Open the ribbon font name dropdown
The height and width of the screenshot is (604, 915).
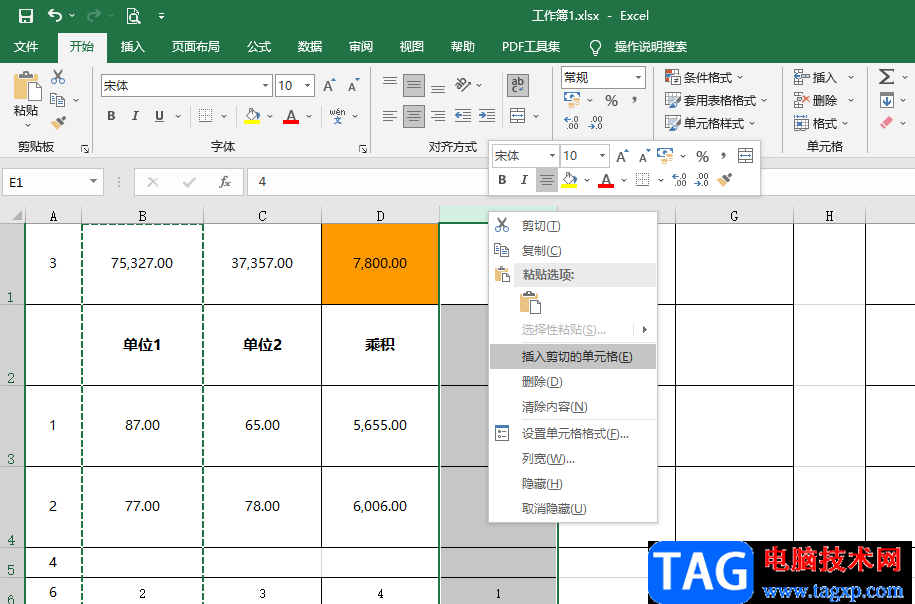coord(265,86)
